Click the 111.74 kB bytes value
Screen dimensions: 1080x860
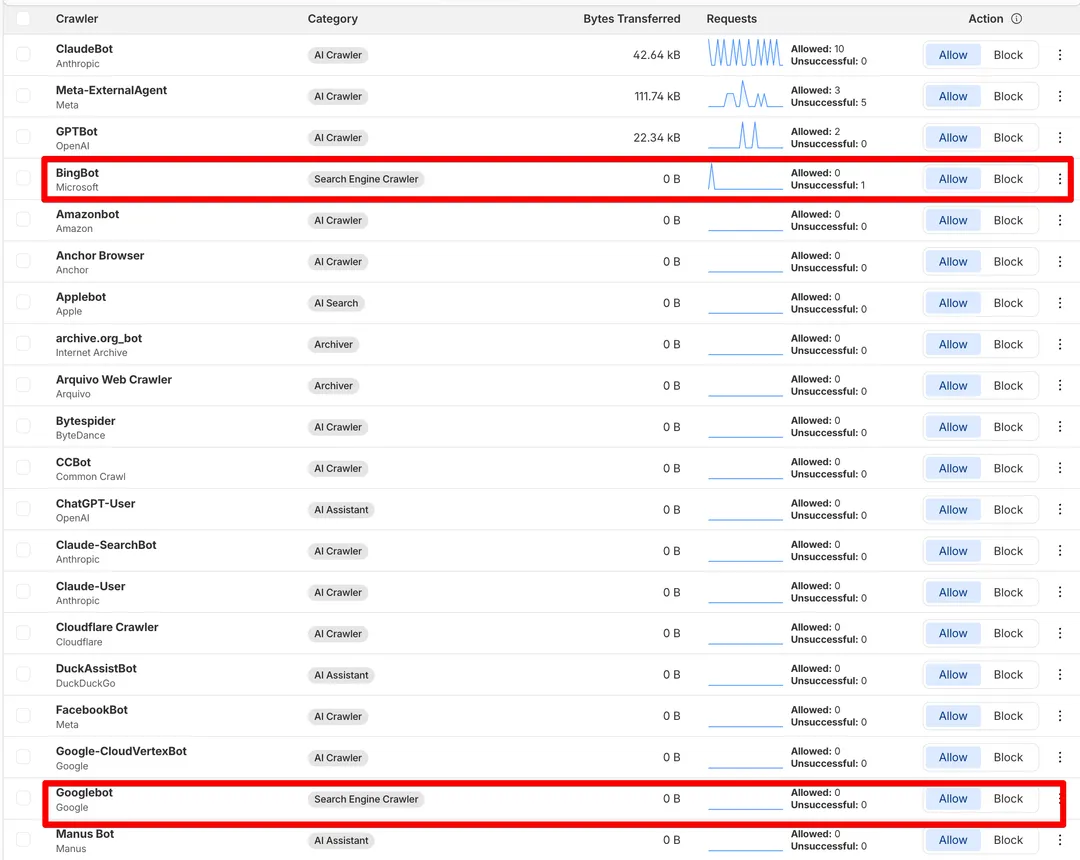point(657,96)
